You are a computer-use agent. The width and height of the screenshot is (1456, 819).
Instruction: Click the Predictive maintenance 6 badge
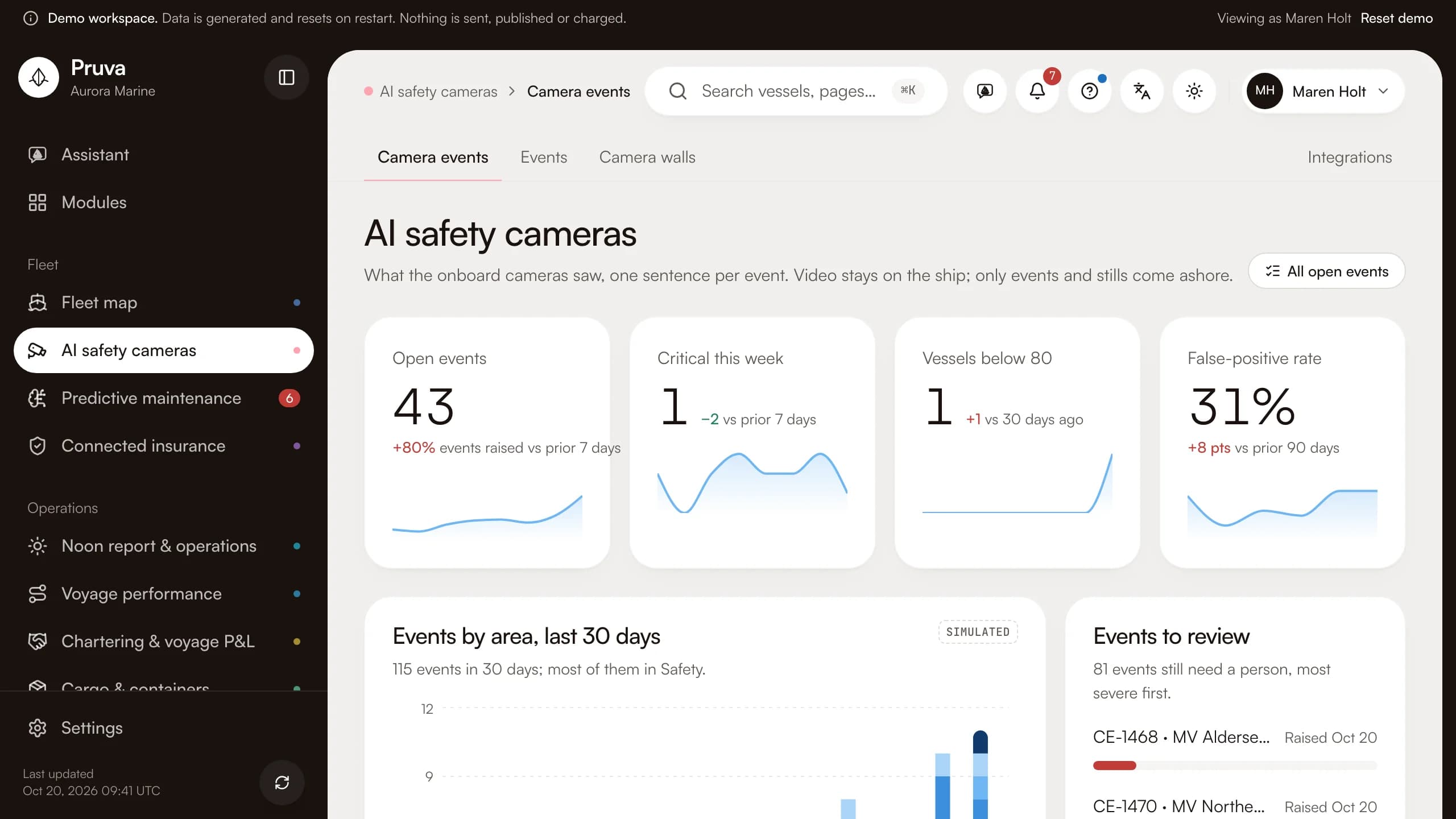click(289, 398)
